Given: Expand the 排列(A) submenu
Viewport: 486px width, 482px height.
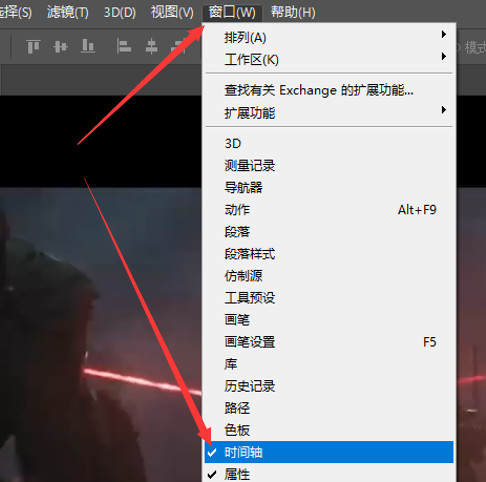Looking at the screenshot, I should (x=329, y=37).
